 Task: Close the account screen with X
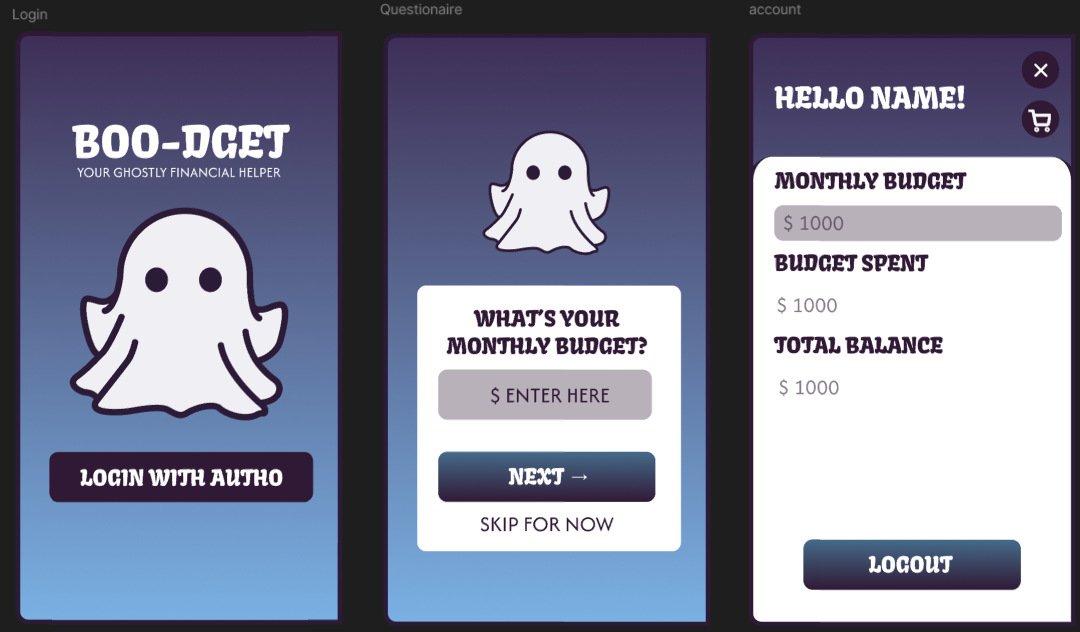pyautogui.click(x=1040, y=70)
